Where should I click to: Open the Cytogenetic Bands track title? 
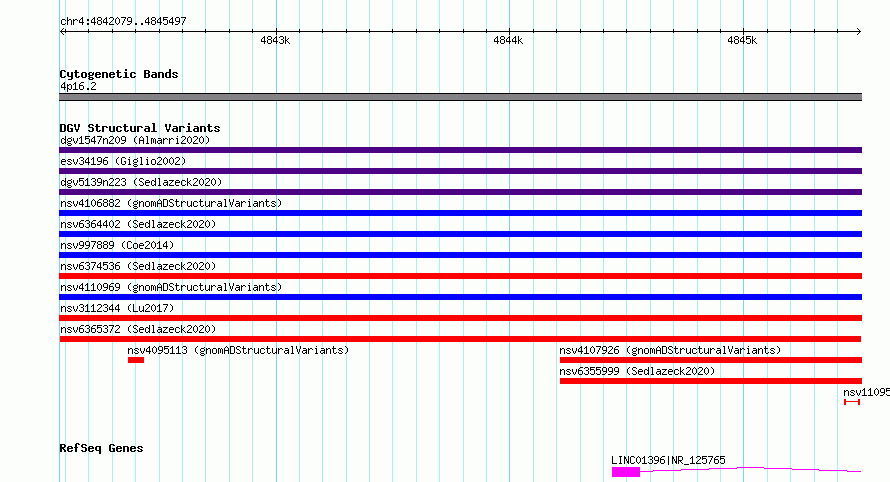[x=119, y=74]
